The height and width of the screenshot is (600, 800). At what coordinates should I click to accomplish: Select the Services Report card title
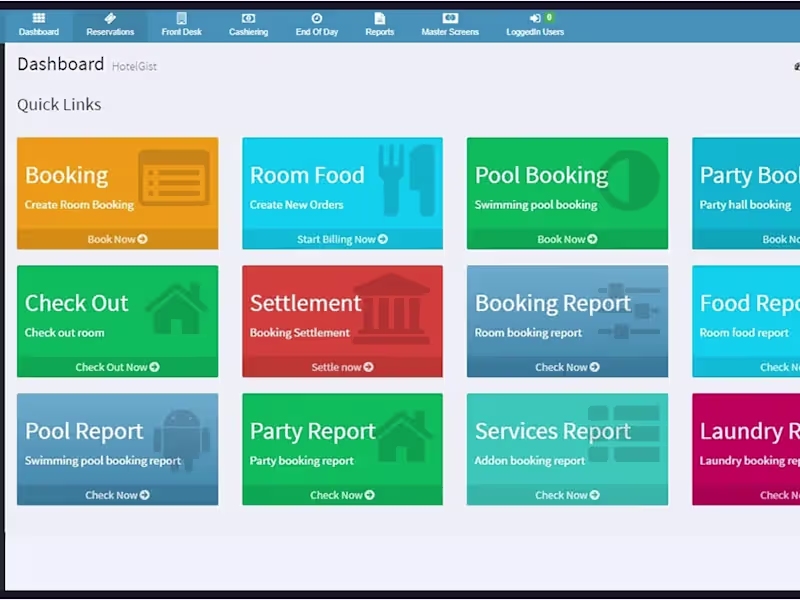pyautogui.click(x=553, y=431)
